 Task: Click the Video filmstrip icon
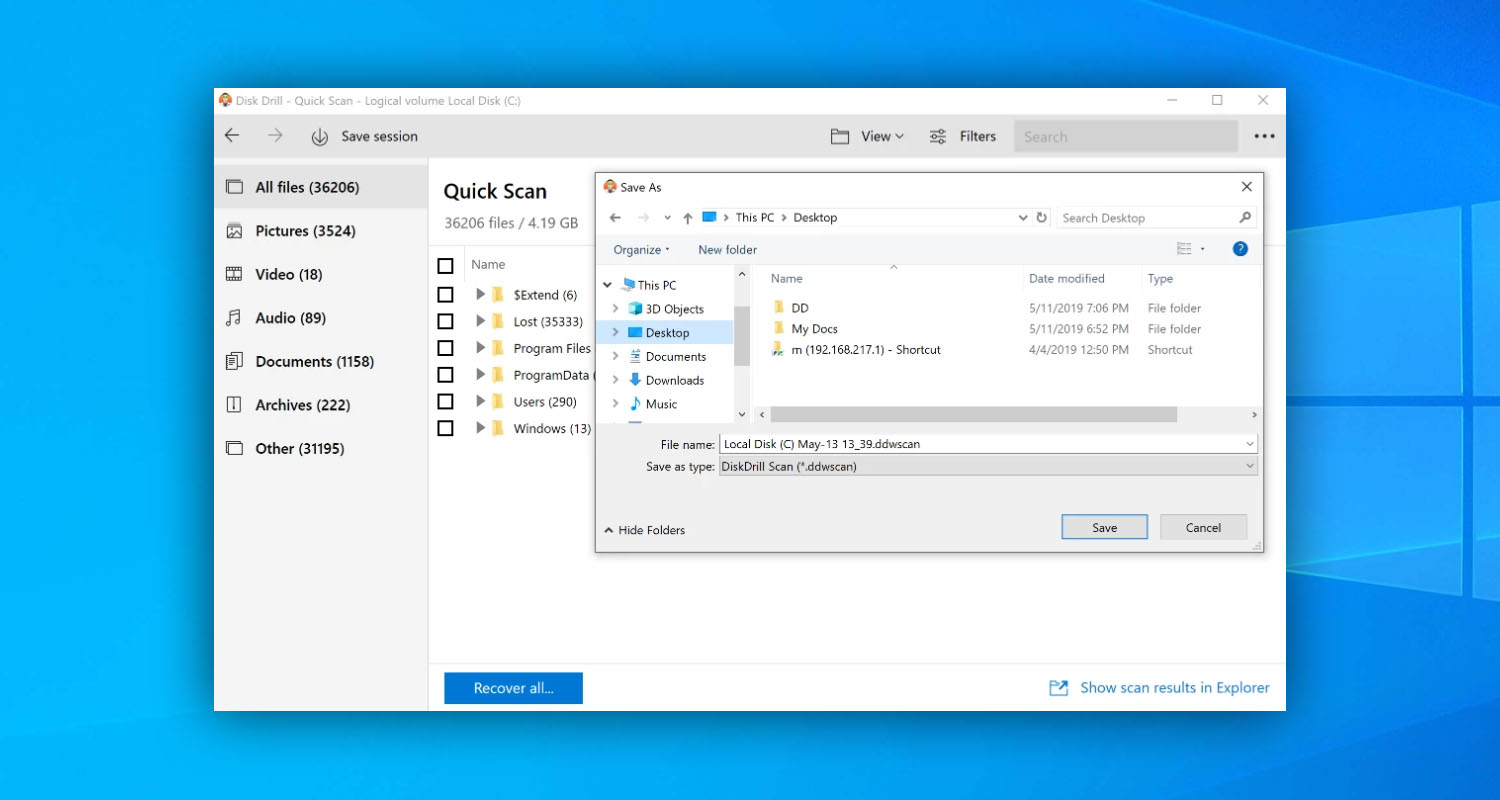click(x=234, y=274)
